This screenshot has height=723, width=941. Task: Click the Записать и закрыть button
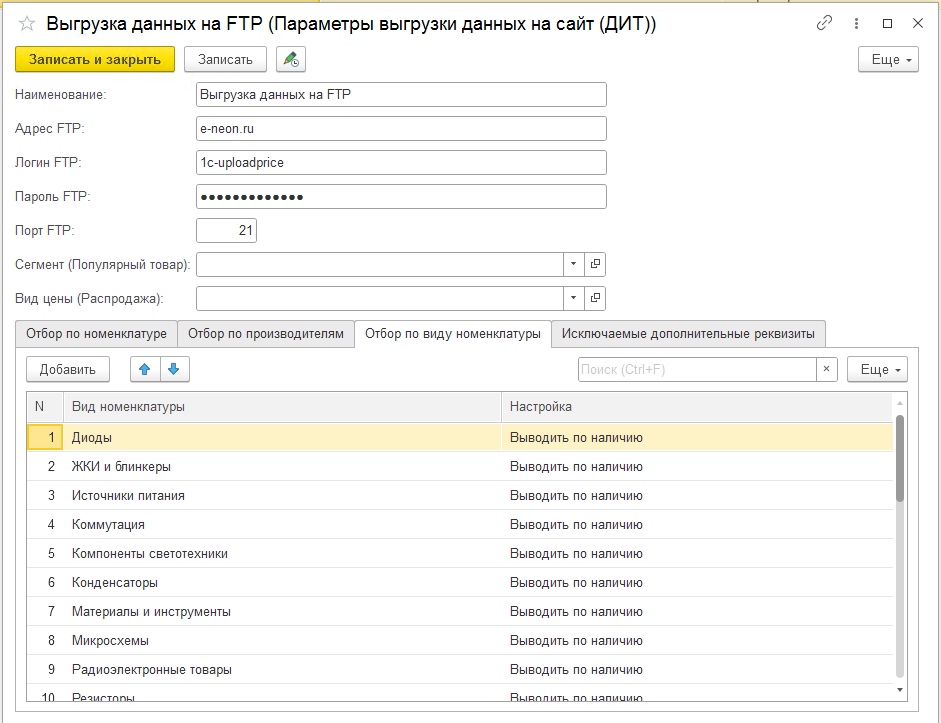(95, 60)
